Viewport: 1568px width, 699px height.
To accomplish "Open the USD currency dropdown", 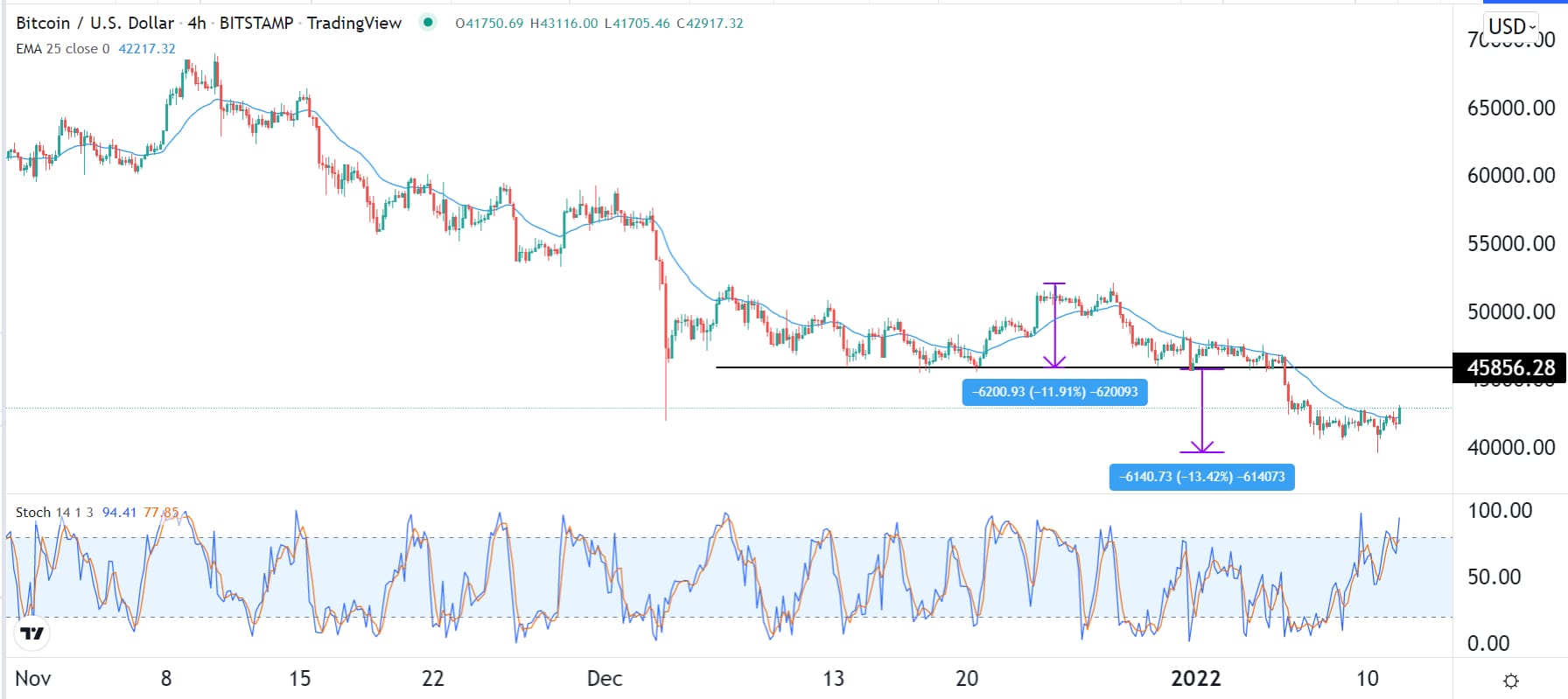I will pyautogui.click(x=1512, y=26).
